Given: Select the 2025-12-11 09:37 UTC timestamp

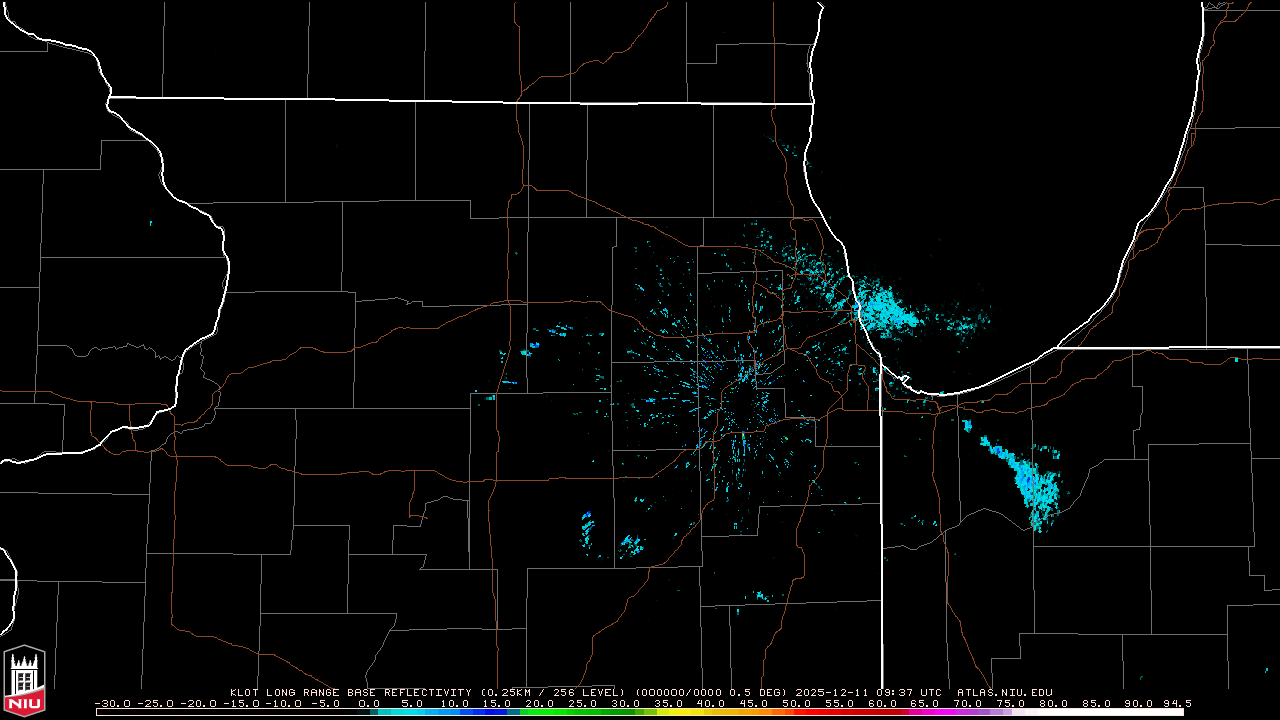Looking at the screenshot, I should click(869, 692).
